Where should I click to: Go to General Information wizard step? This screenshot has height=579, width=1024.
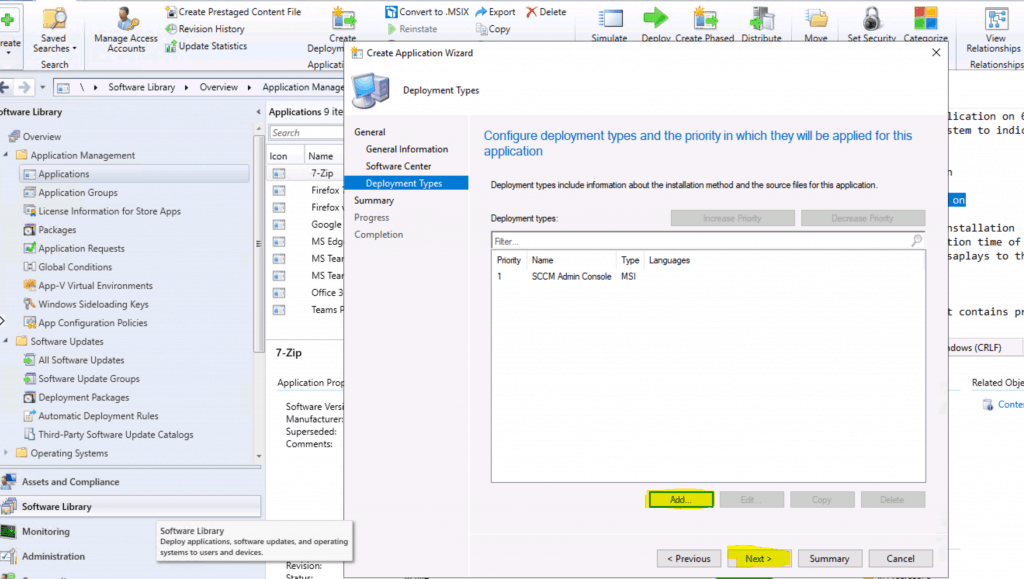407,149
